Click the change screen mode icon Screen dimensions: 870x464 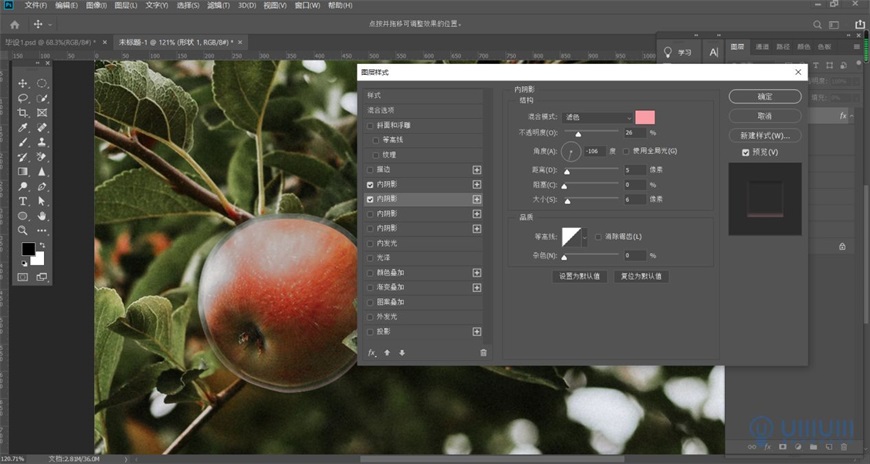[42, 277]
